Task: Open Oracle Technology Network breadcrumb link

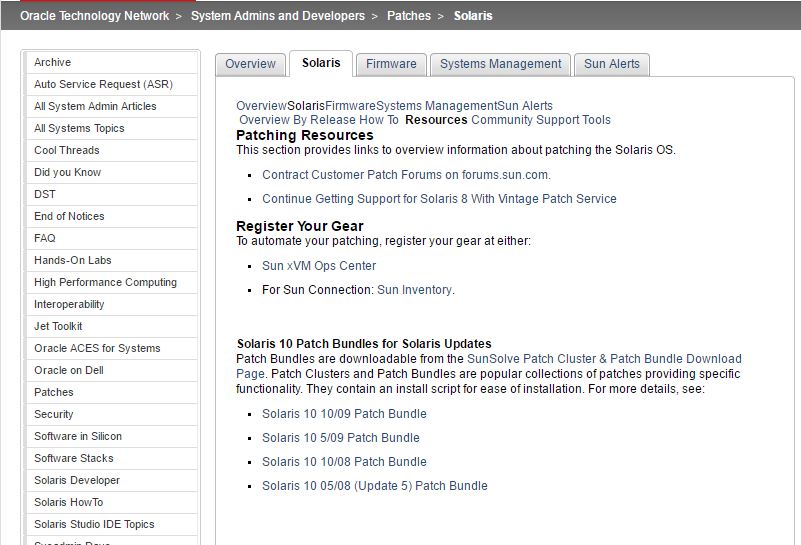Action: pos(95,16)
